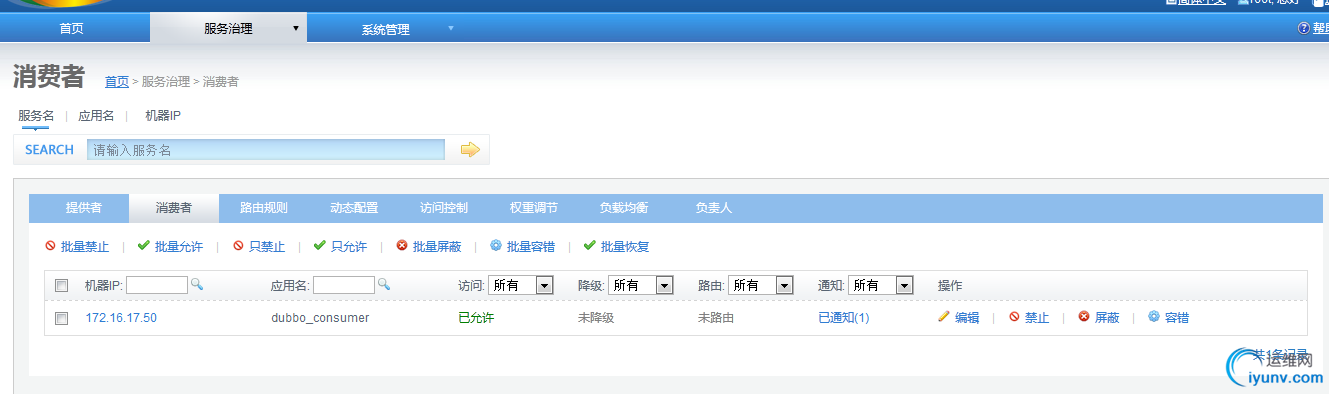Screen dimensions: 1329x394
Task: Tick the select-all checkbox in table header
Action: coord(61,286)
